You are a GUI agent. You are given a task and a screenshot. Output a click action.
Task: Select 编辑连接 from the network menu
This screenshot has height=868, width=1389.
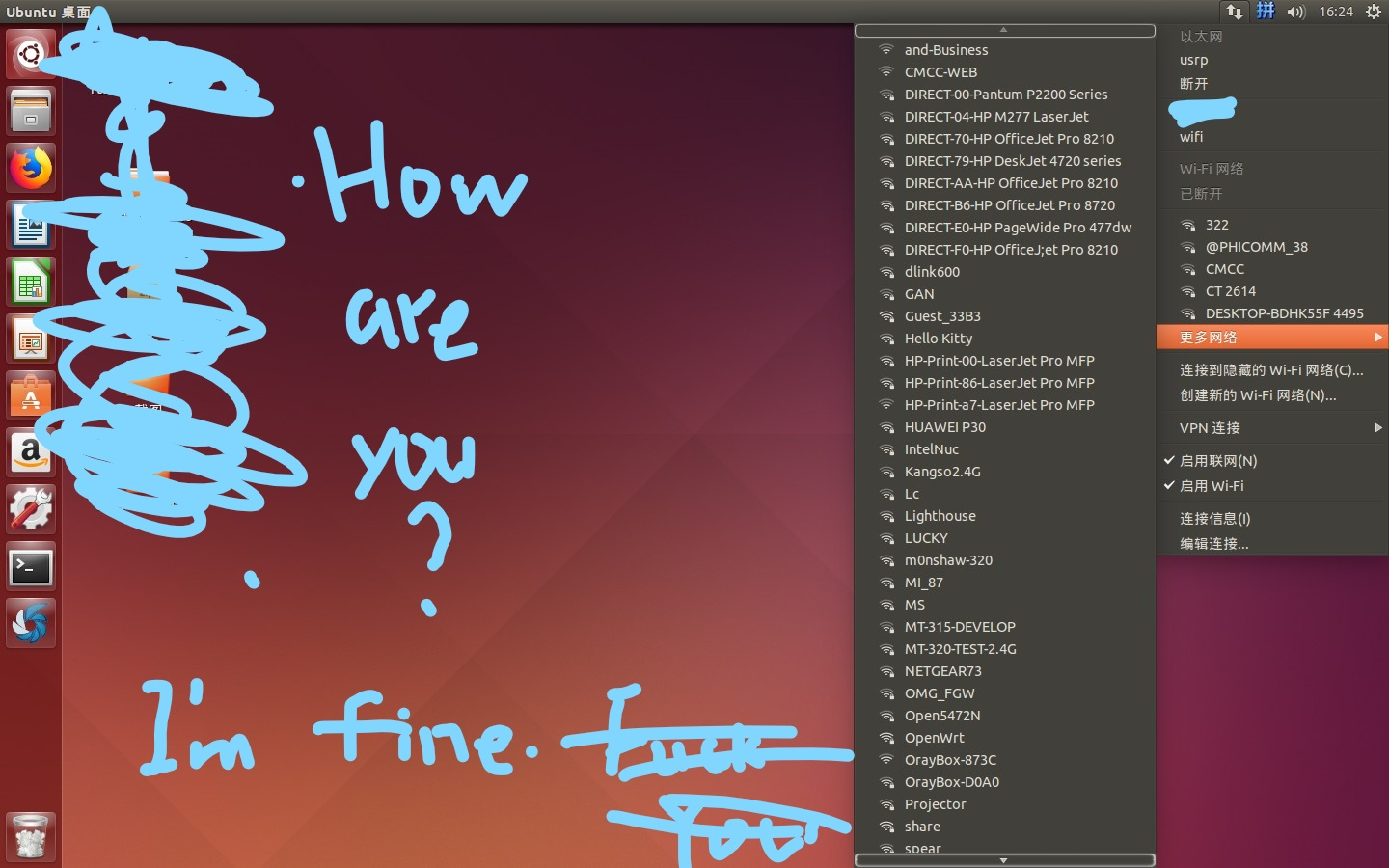point(1213,543)
